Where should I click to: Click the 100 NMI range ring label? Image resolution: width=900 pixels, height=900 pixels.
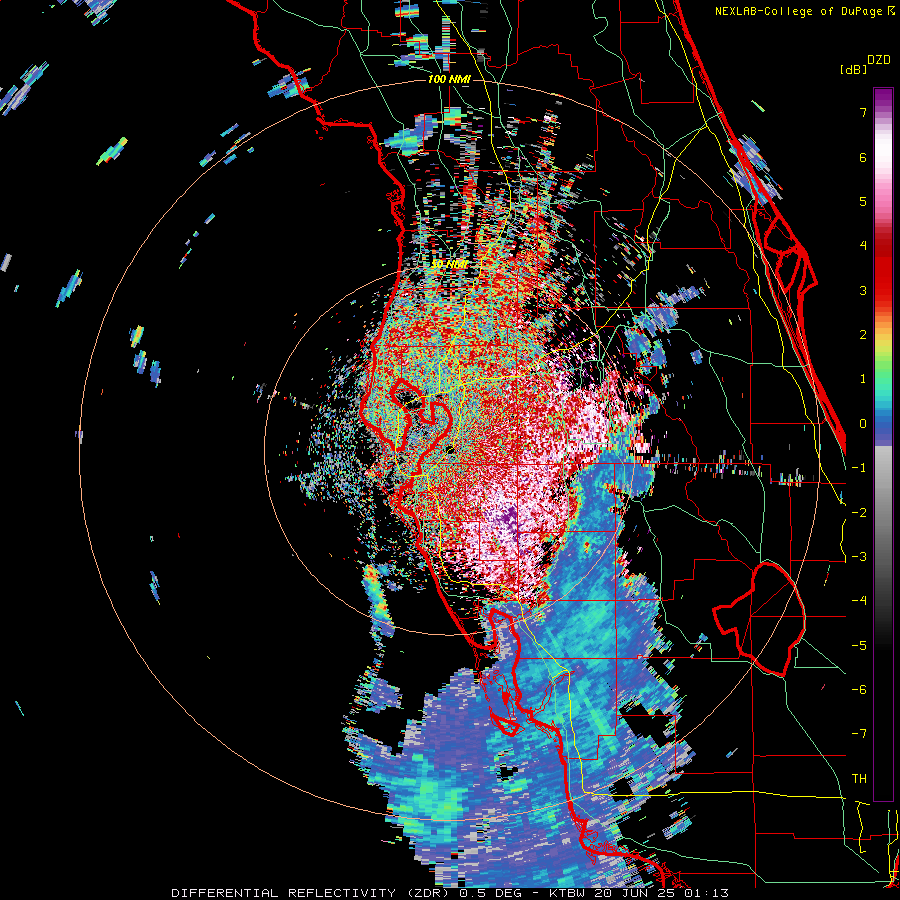tap(449, 79)
